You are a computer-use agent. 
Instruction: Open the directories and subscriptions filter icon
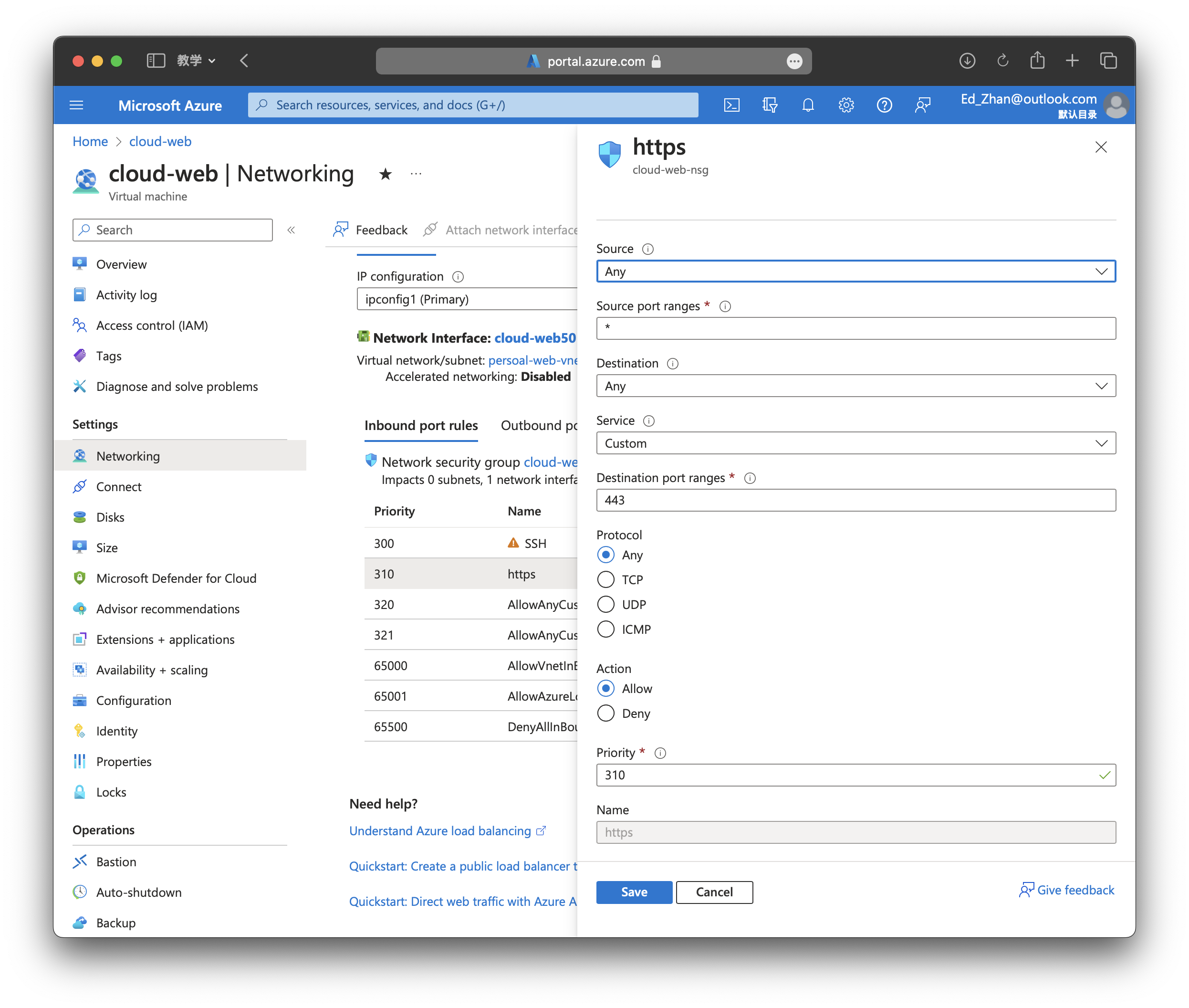click(x=770, y=105)
